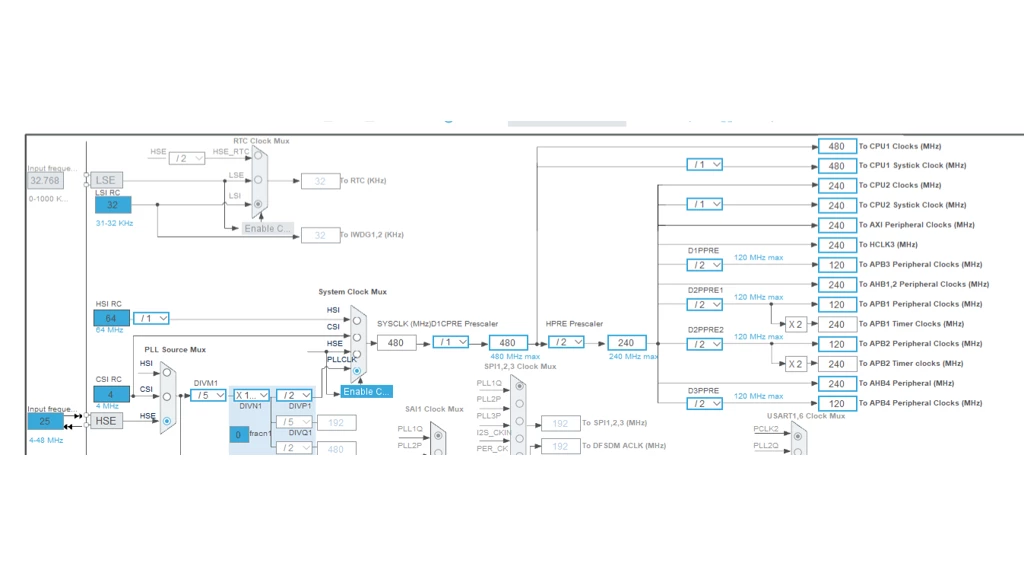Open the DIVP1 /2 dropdown

[294, 395]
